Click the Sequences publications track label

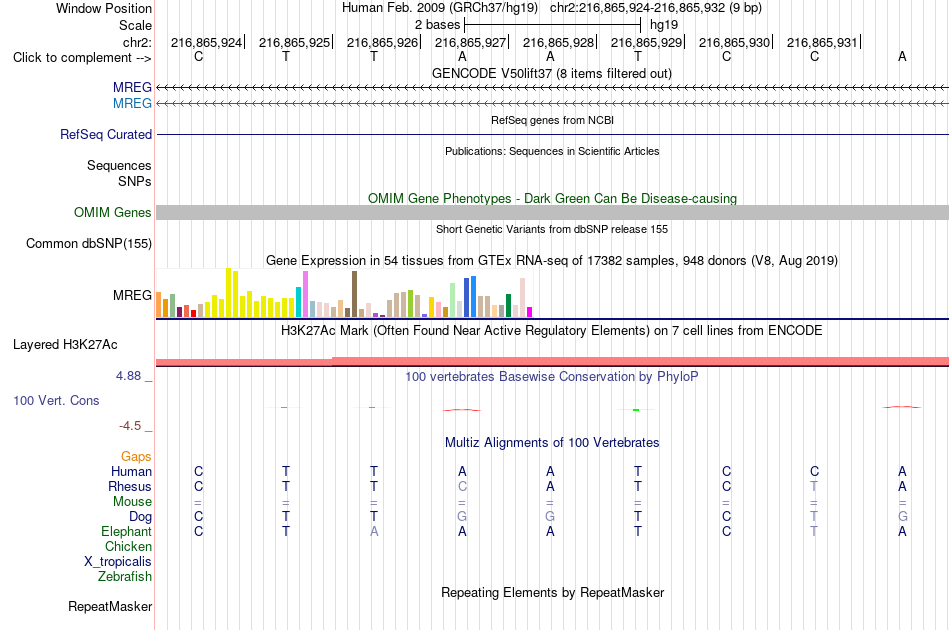click(119, 165)
